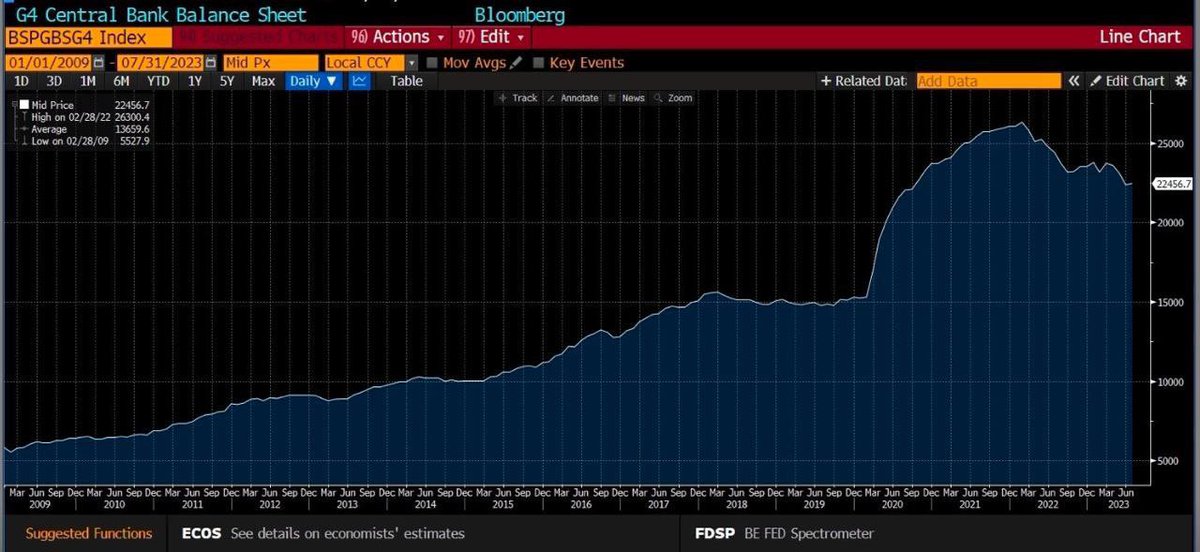
Task: Activate the Track crosshair tool
Action: click(x=517, y=98)
